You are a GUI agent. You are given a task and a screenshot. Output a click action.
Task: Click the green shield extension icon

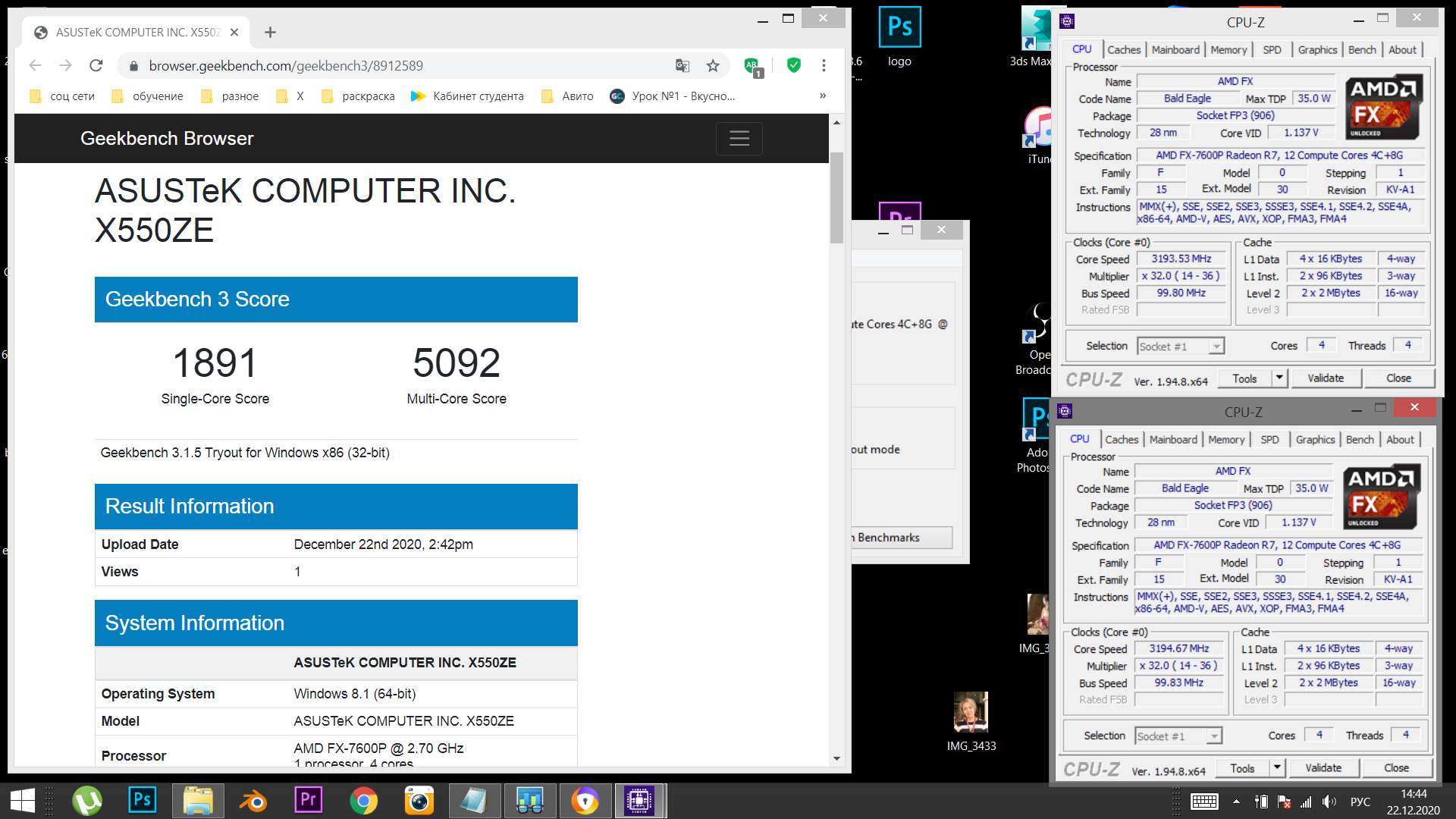794,65
